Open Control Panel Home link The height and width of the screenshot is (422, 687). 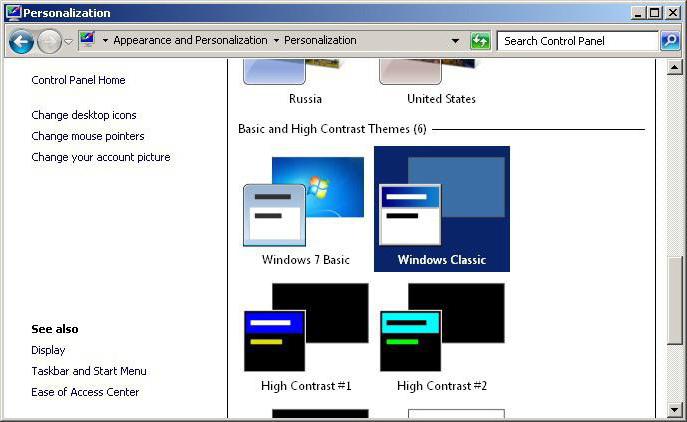coord(78,80)
